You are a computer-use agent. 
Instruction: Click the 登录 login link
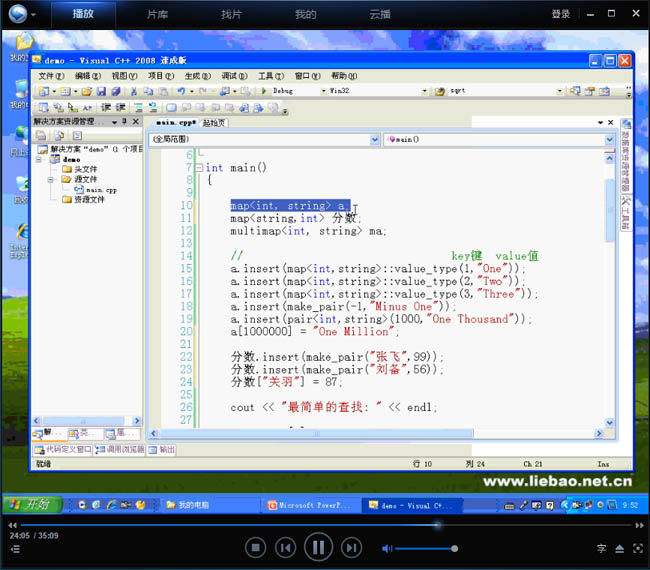[561, 15]
